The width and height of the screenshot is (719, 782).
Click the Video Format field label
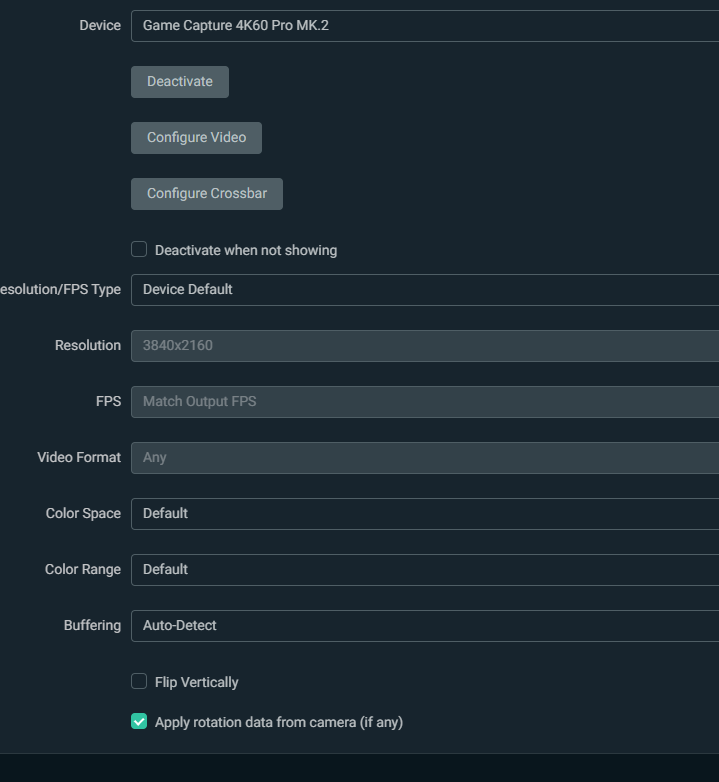[79, 457]
